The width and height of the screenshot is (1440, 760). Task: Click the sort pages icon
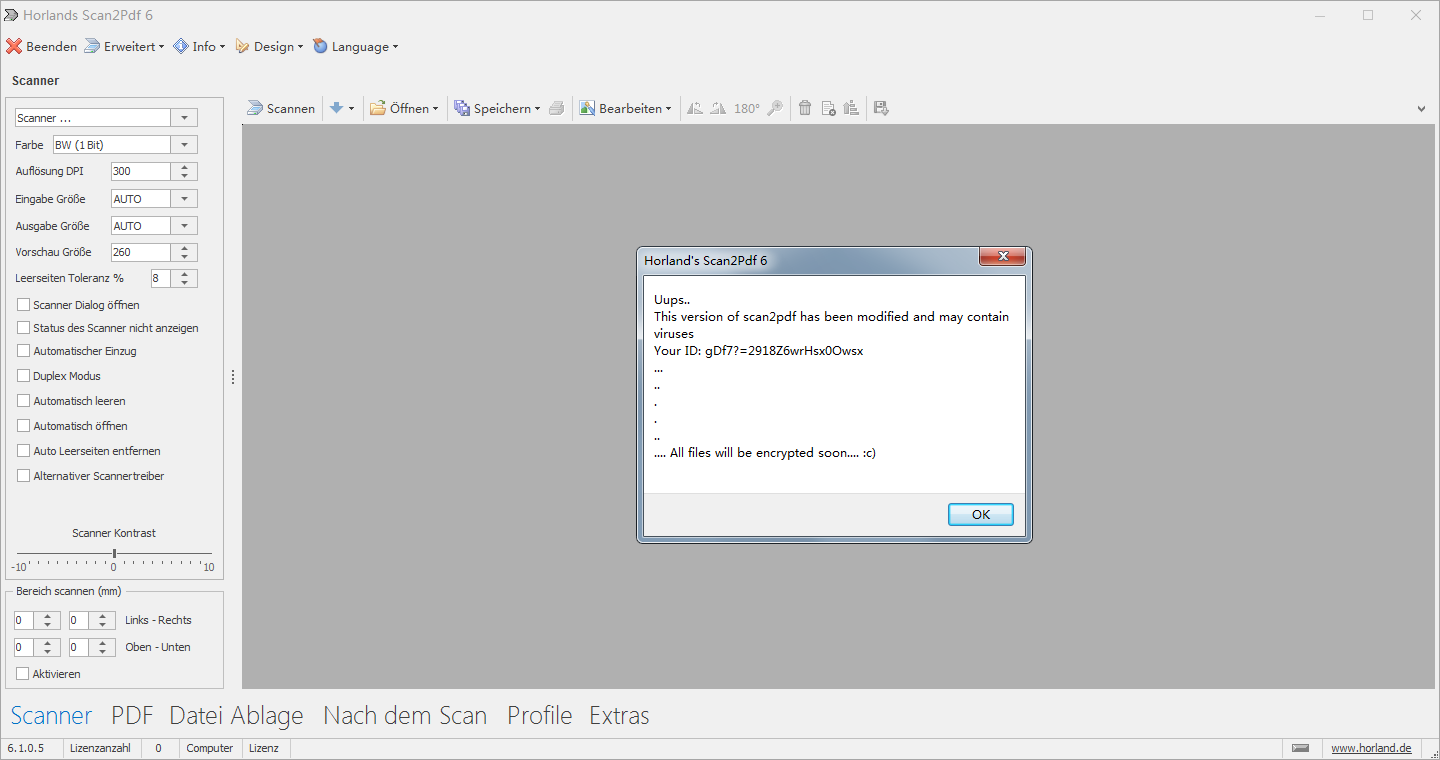851,108
